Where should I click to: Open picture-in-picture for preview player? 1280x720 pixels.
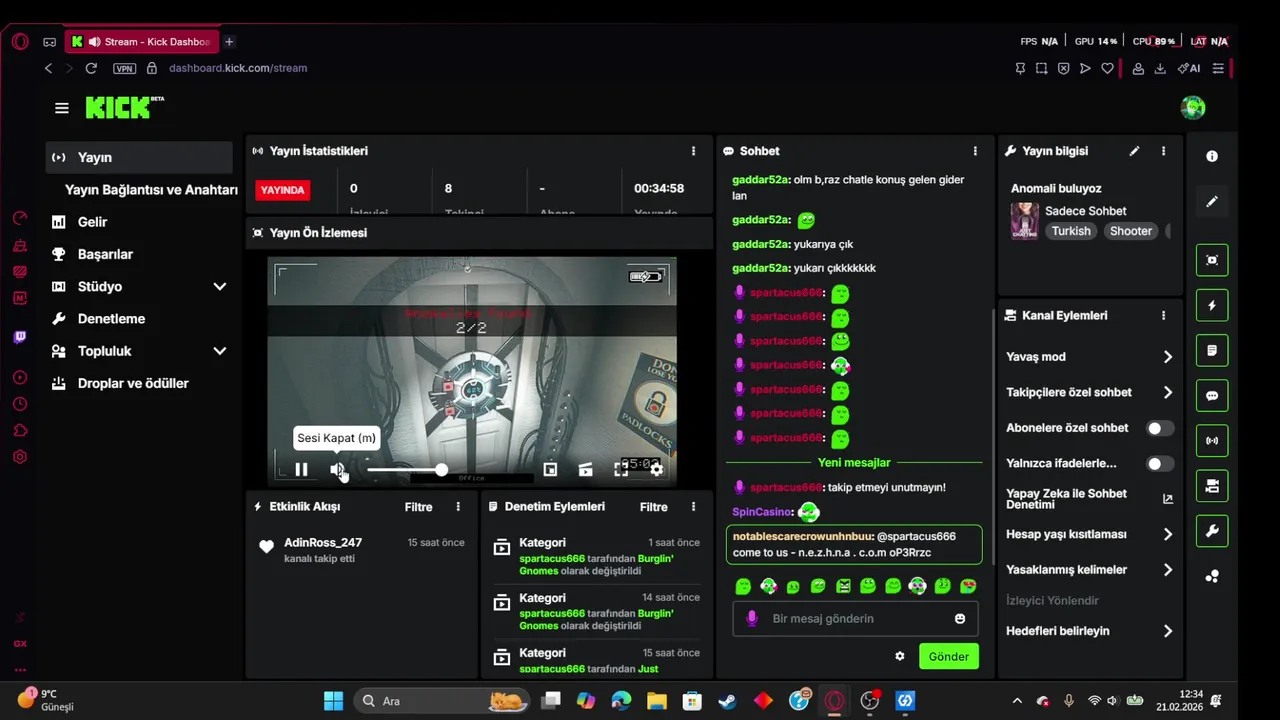pyautogui.click(x=550, y=469)
